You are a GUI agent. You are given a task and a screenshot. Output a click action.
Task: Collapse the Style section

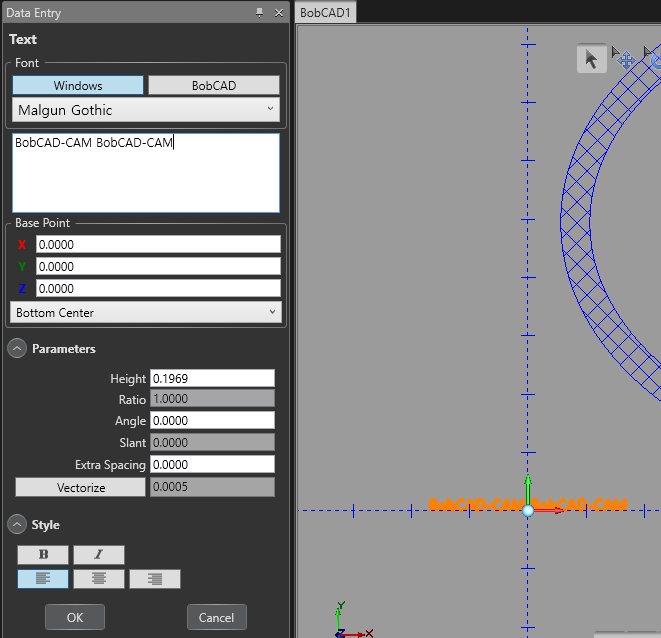[17, 525]
